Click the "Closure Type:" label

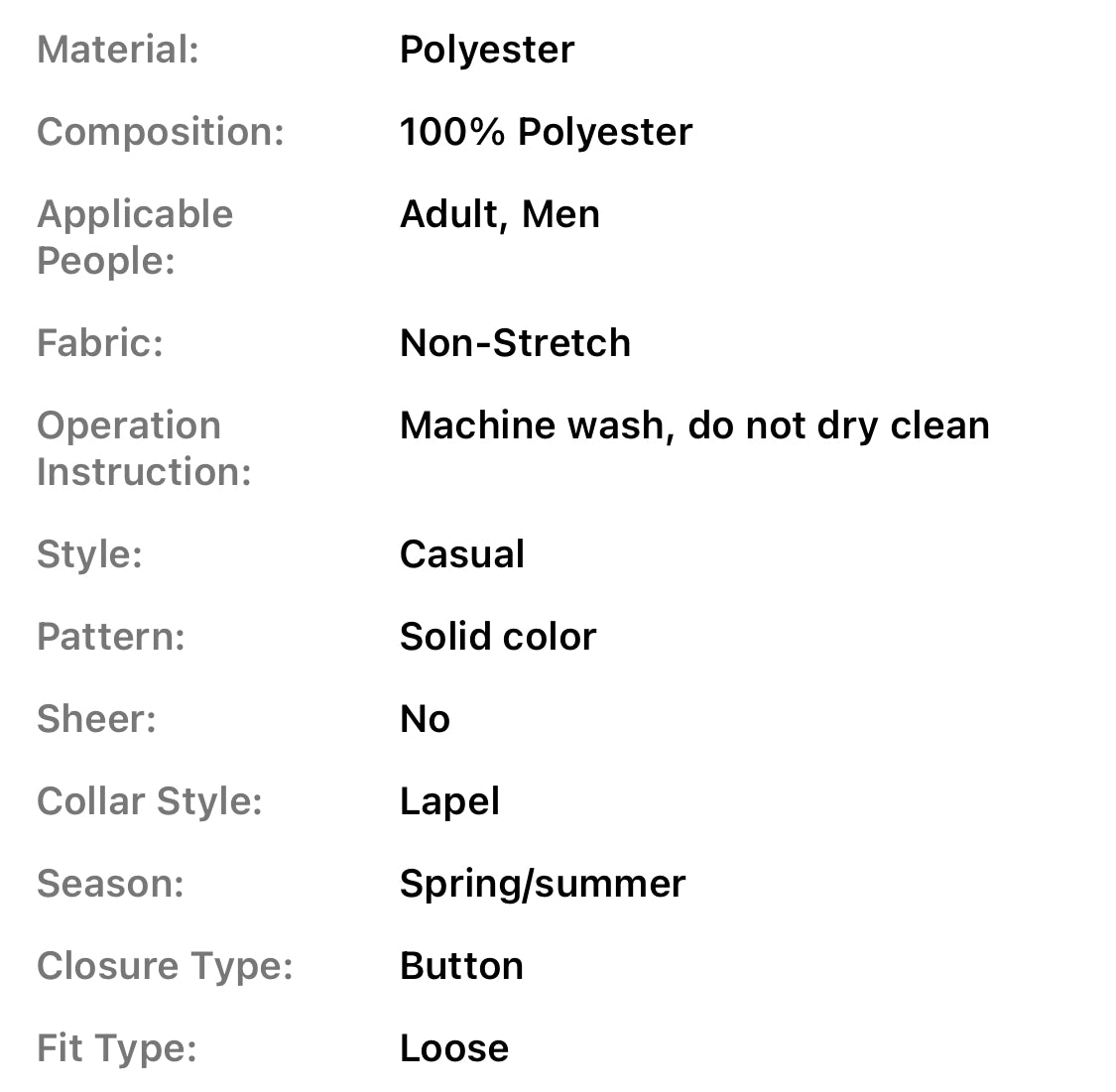click(165, 966)
